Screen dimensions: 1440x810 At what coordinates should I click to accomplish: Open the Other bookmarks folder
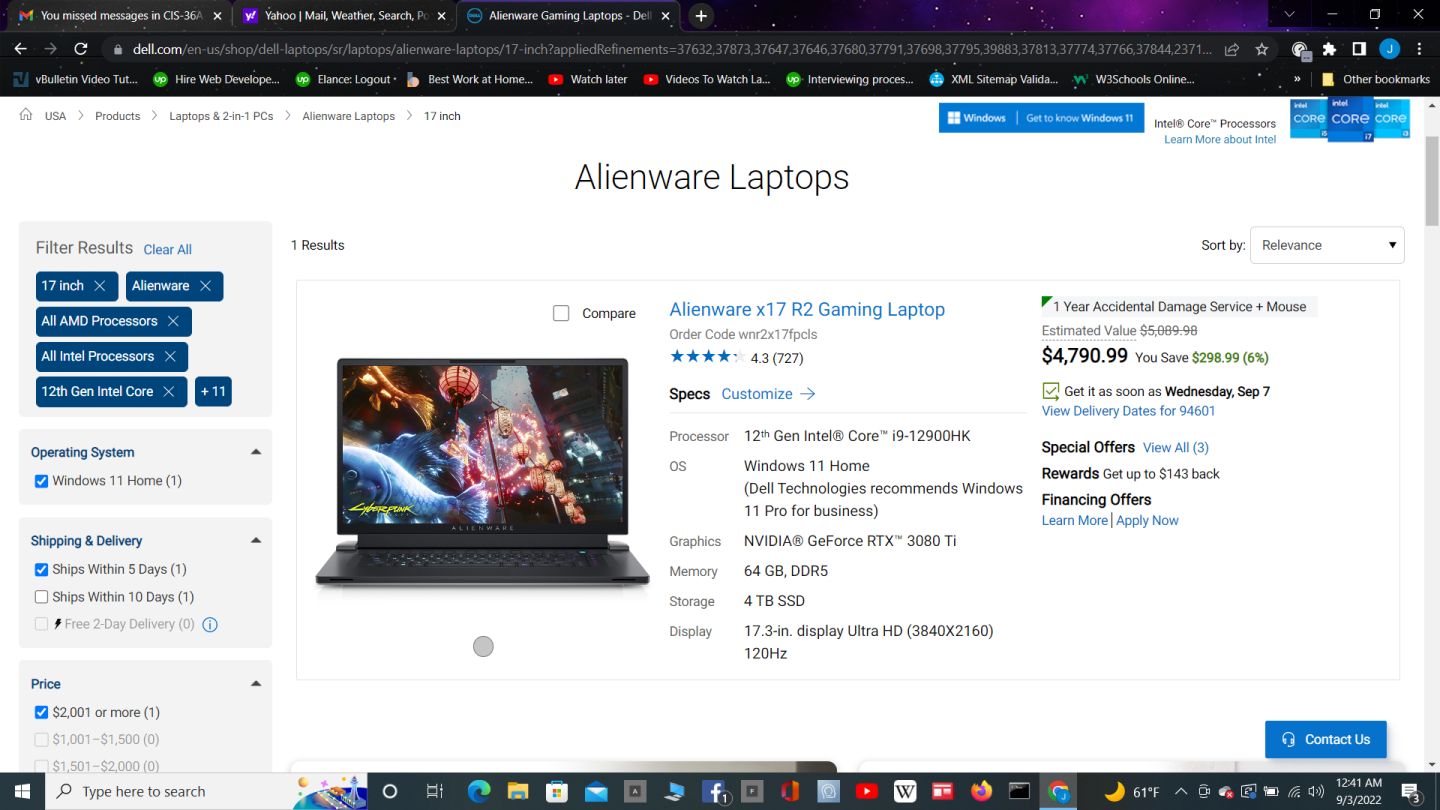[1375, 79]
